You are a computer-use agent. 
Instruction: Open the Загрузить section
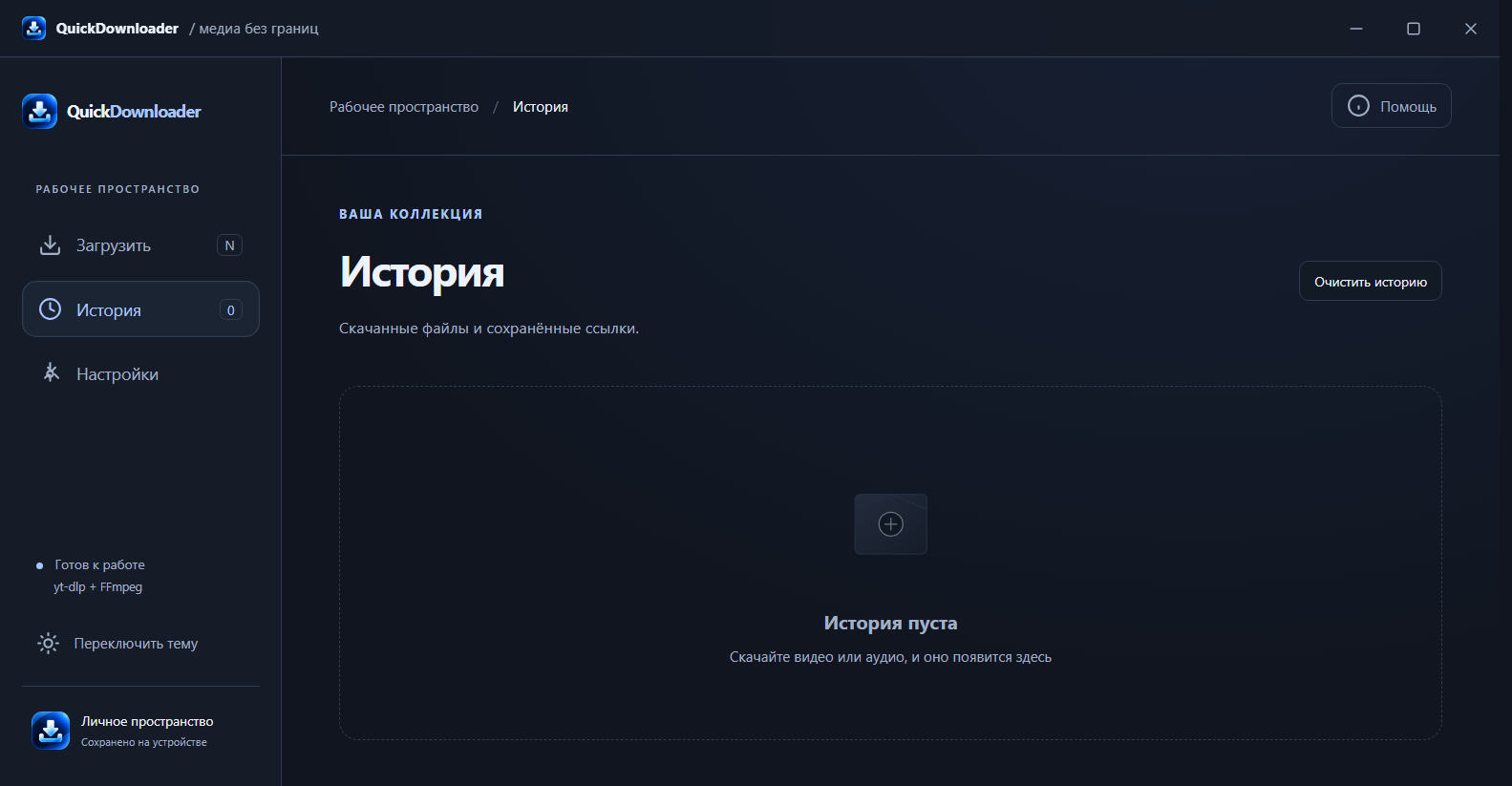point(140,245)
